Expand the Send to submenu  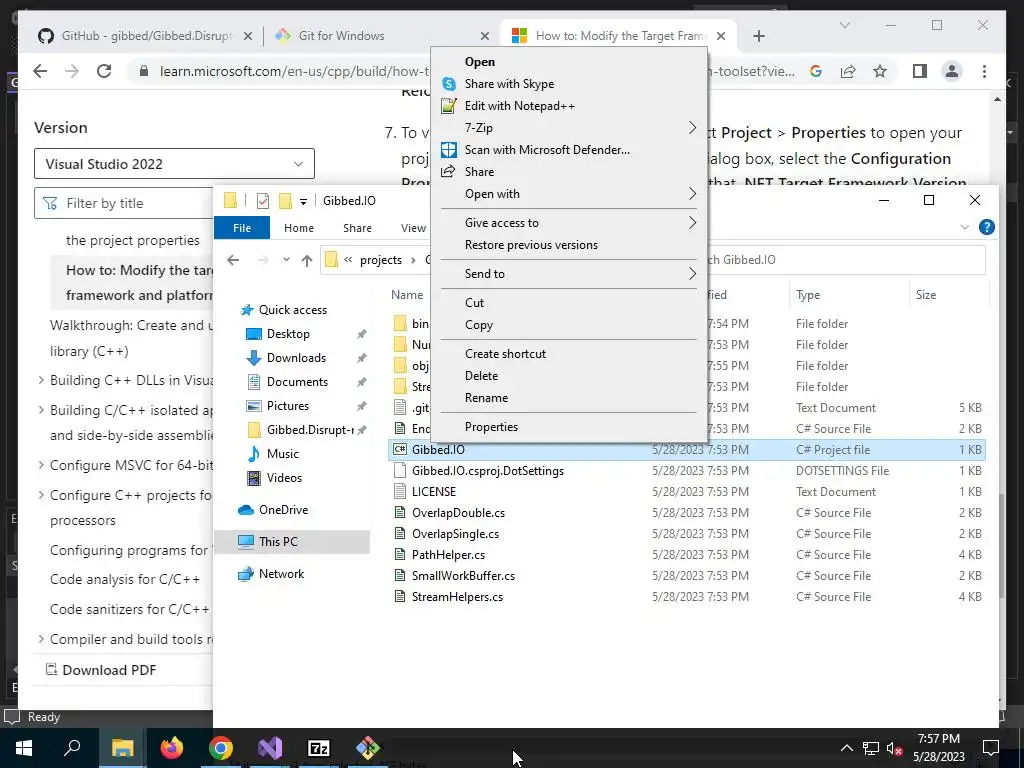click(692, 274)
